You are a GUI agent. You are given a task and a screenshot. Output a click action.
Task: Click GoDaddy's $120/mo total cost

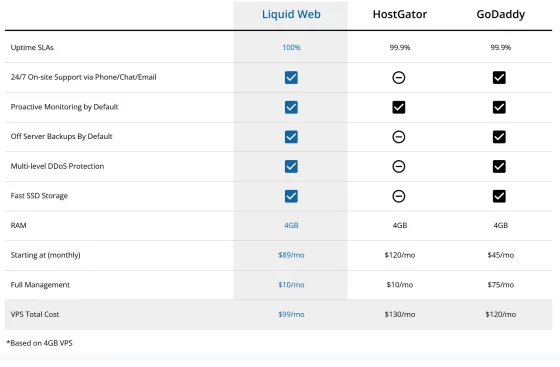point(501,314)
